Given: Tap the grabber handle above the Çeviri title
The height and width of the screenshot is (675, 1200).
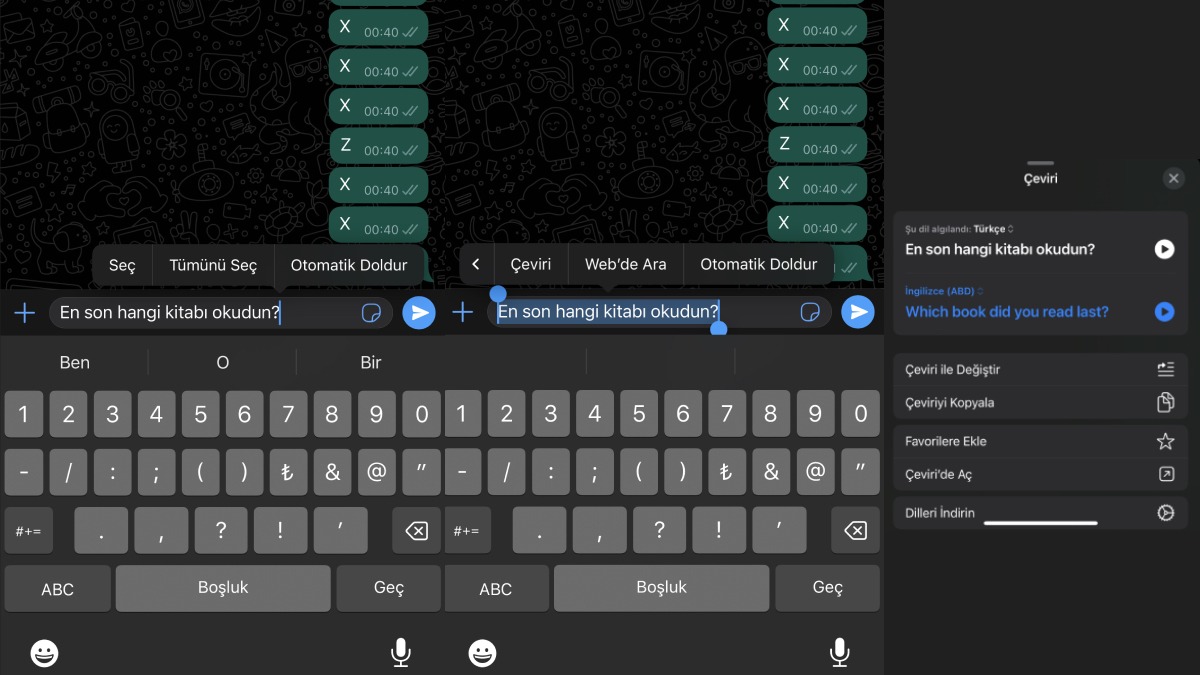Looking at the screenshot, I should (1040, 162).
